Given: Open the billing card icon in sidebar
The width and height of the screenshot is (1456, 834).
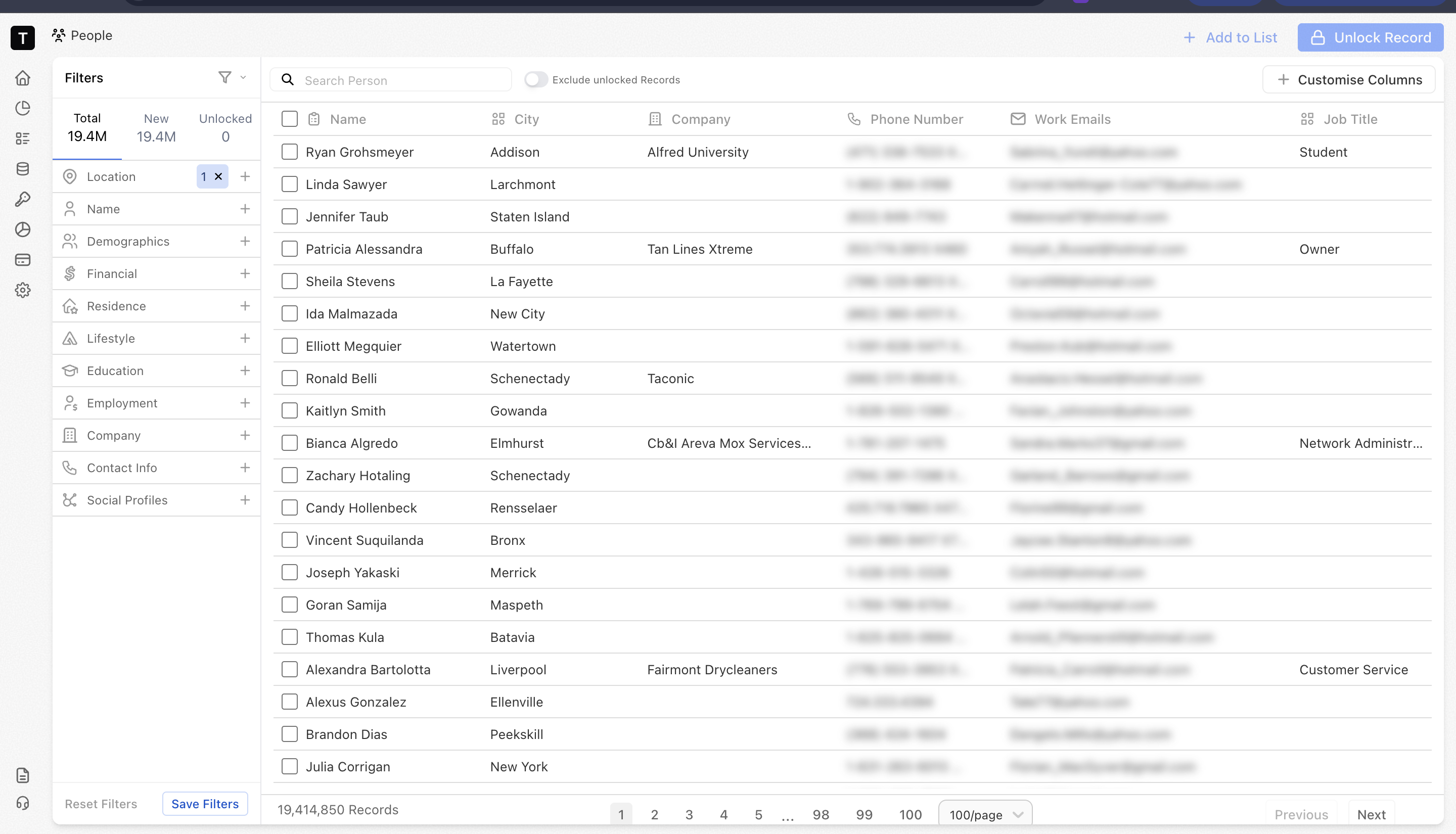Looking at the screenshot, I should tap(22, 260).
